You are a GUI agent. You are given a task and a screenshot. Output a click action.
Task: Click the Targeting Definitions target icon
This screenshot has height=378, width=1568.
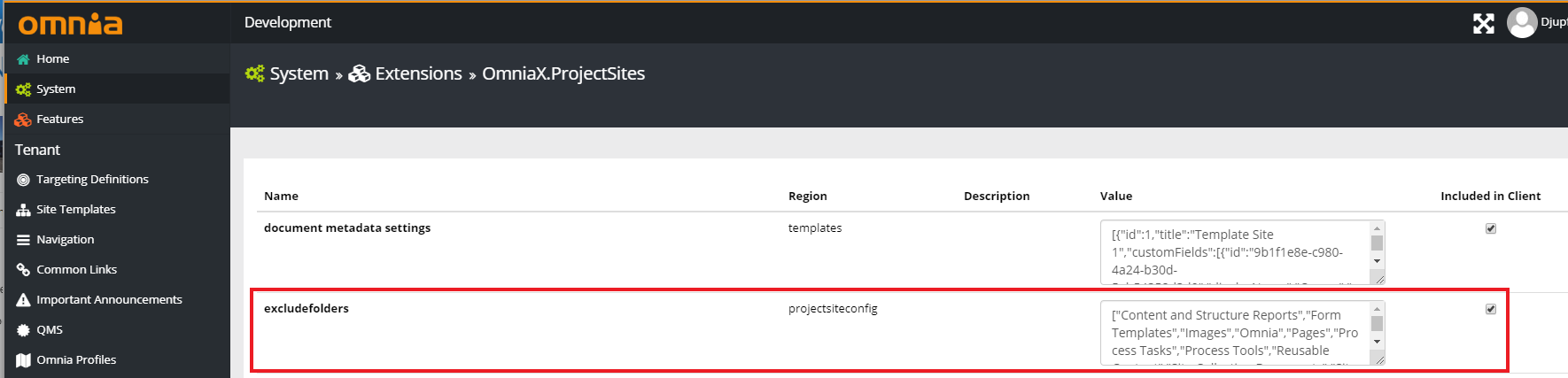[x=23, y=180]
